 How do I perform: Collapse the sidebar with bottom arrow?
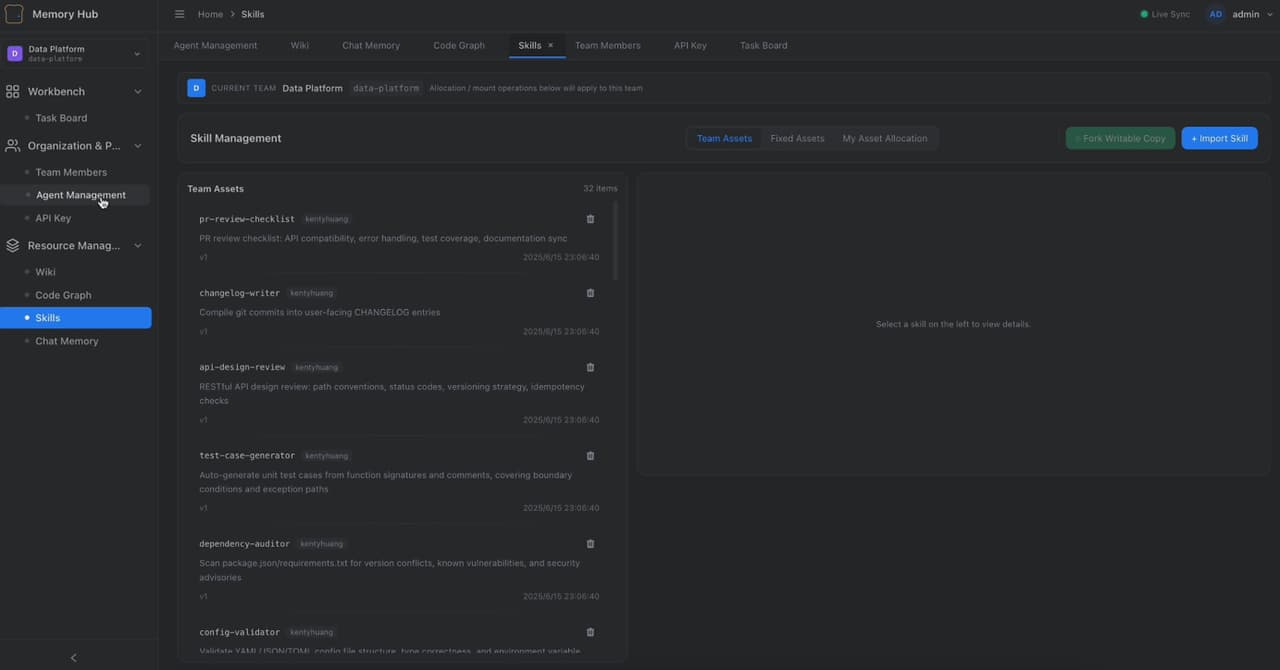pyautogui.click(x=73, y=657)
